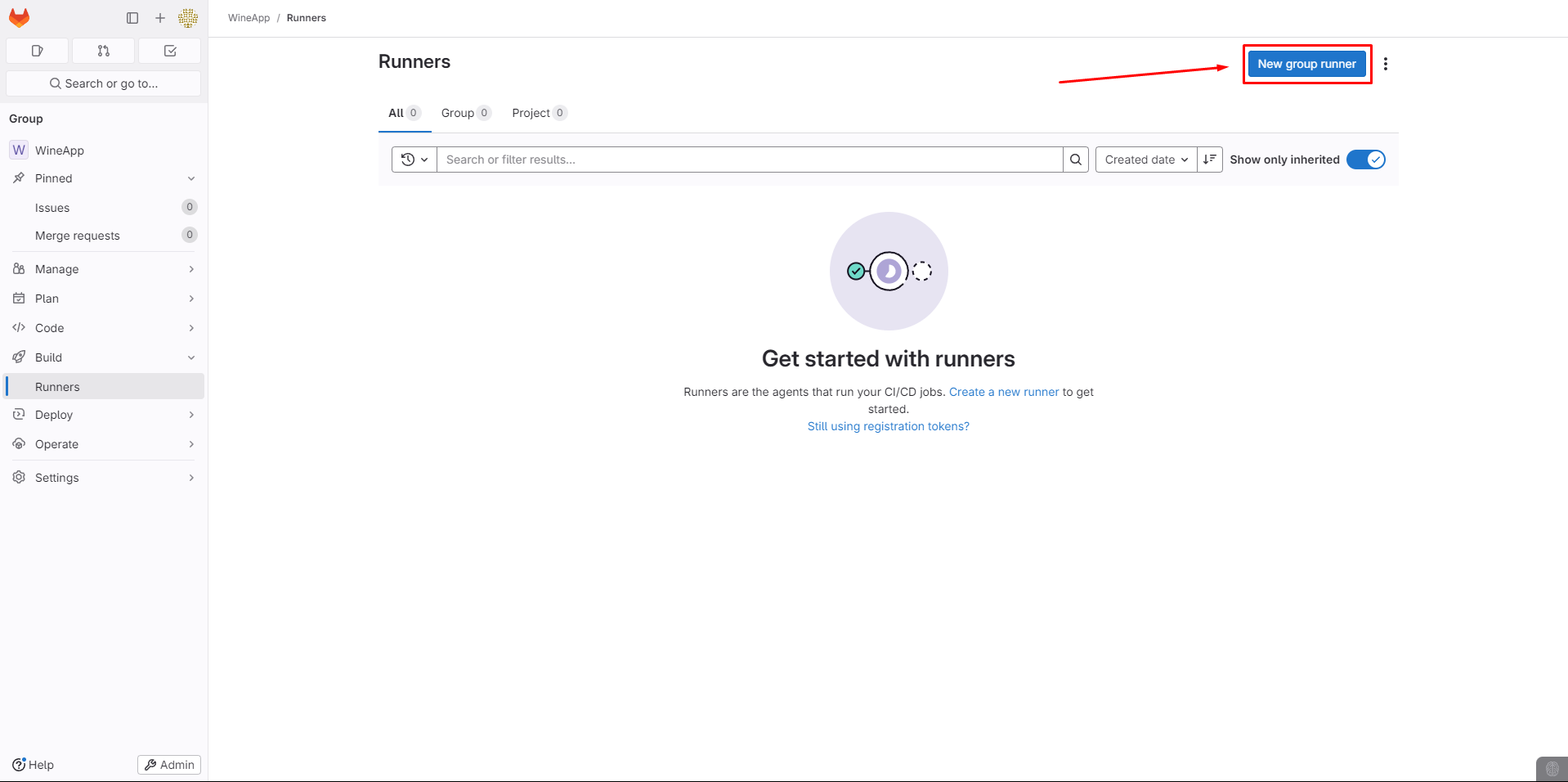
Task: Open the Created date sort dropdown
Action: 1146,160
